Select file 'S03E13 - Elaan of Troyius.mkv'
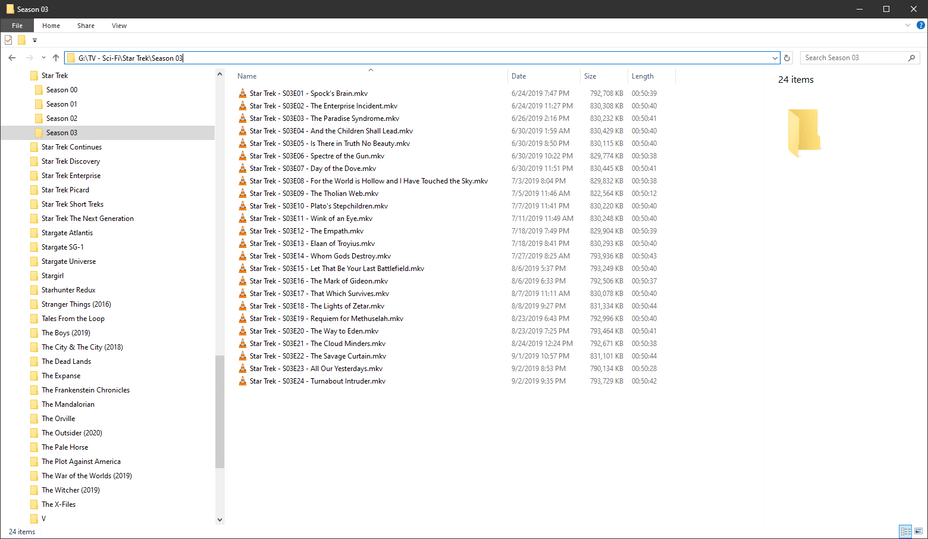The width and height of the screenshot is (928, 539). coord(312,244)
